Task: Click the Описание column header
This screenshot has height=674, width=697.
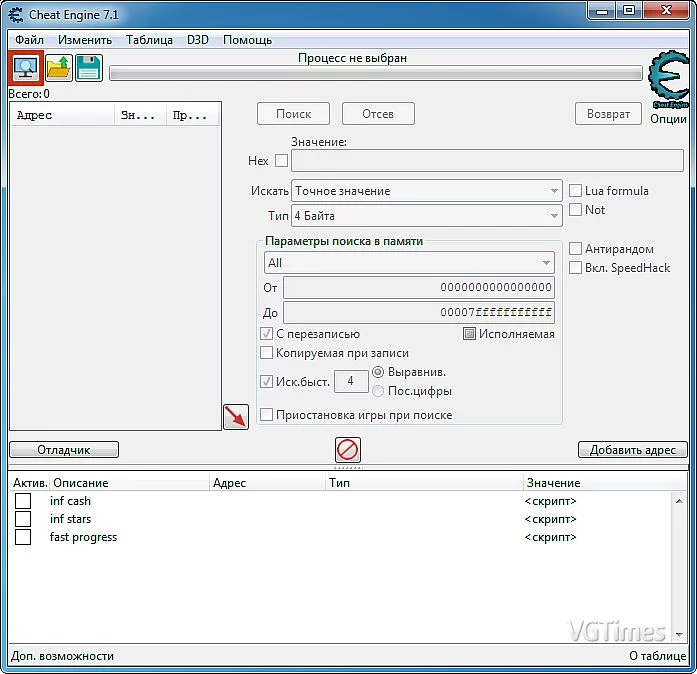Action: [129, 483]
